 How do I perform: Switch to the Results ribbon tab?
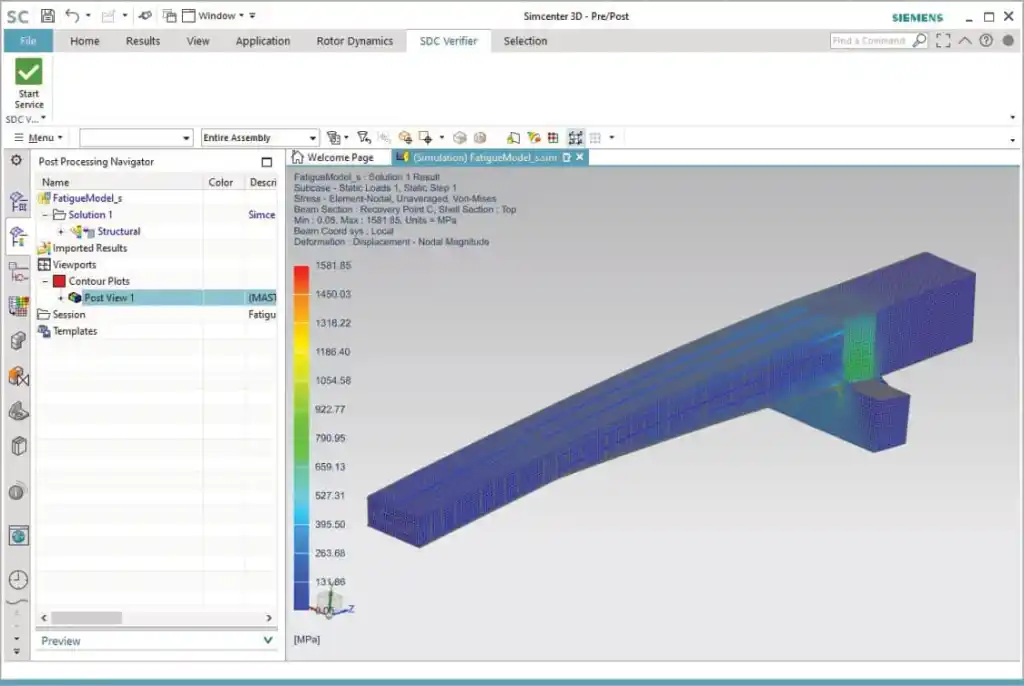coord(142,41)
